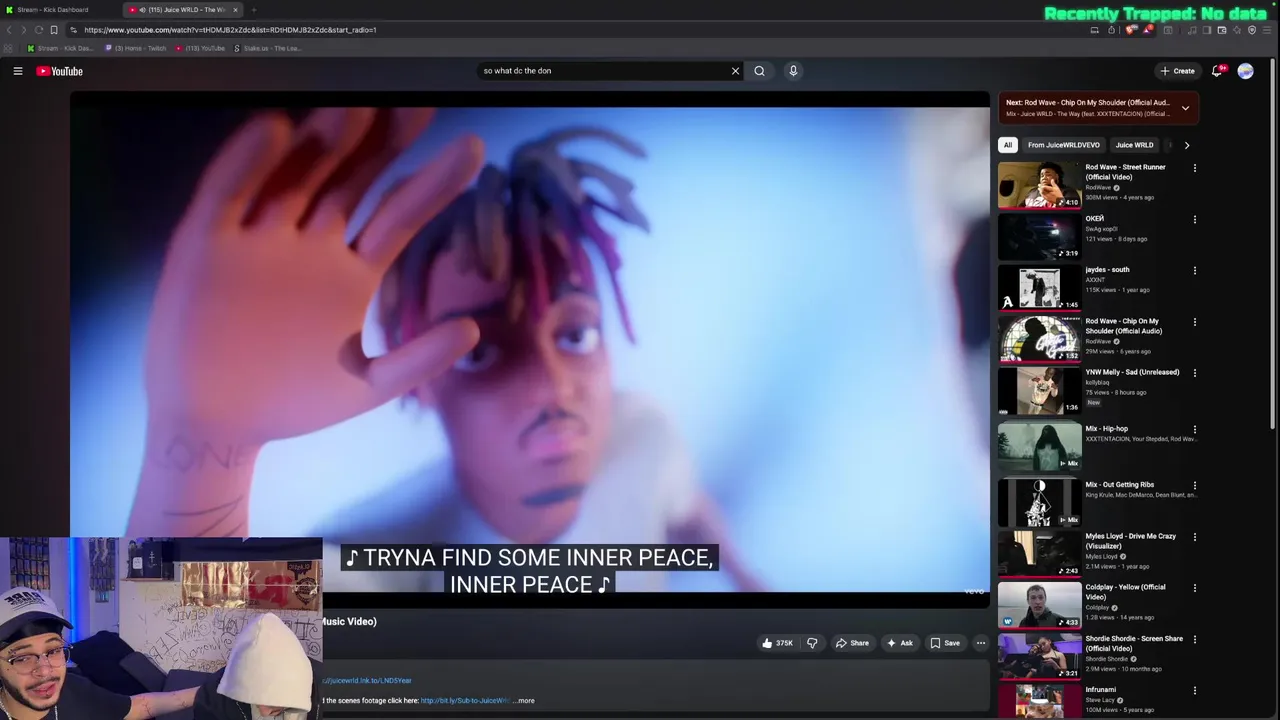Click the browser address bar URL

point(230,30)
